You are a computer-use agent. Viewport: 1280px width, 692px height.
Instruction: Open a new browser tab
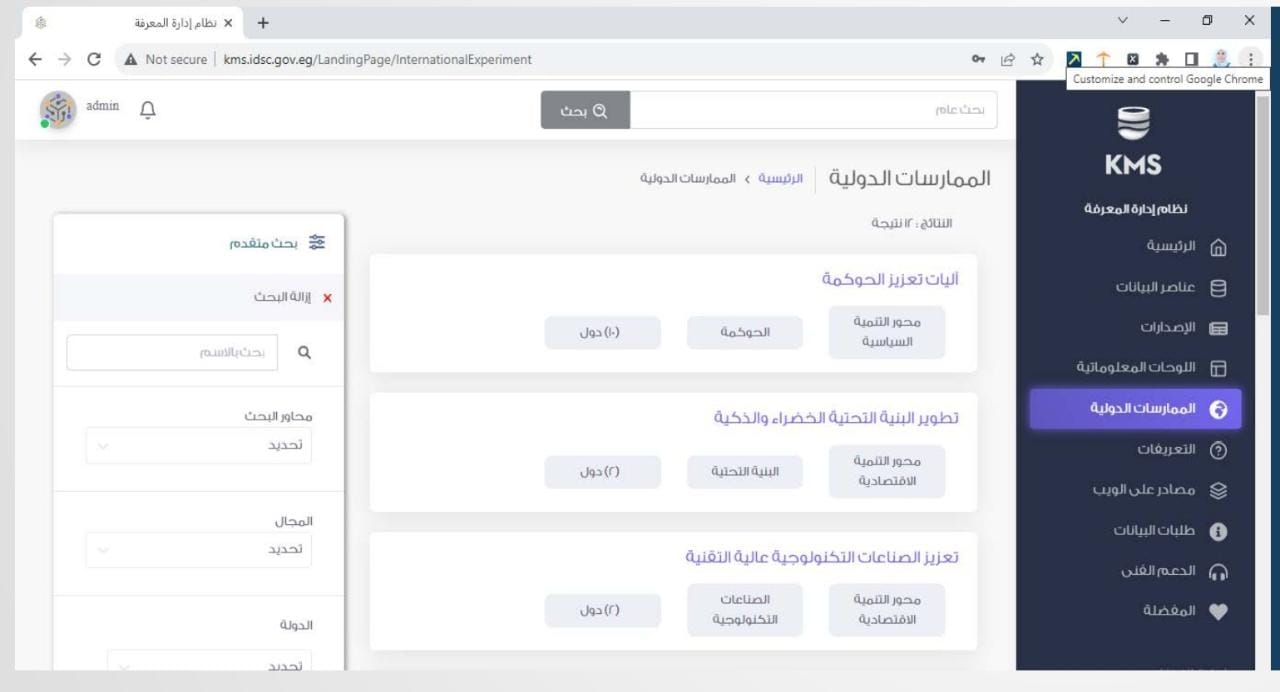[x=263, y=21]
